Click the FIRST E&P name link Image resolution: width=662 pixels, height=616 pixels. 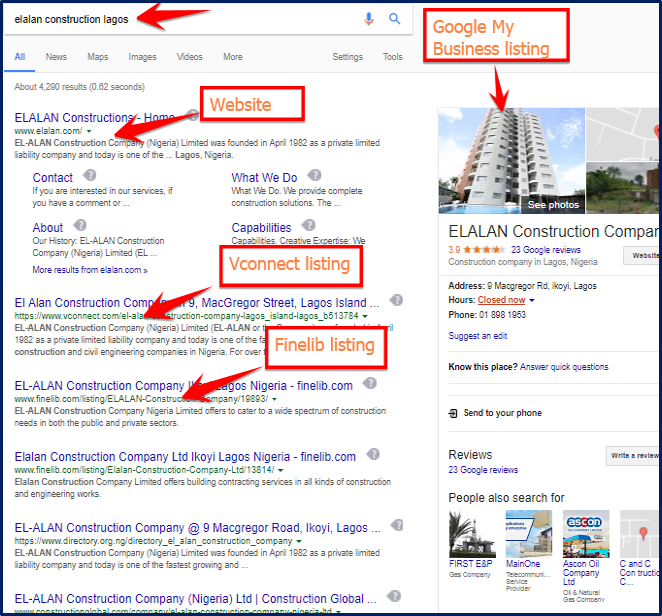pos(470,564)
